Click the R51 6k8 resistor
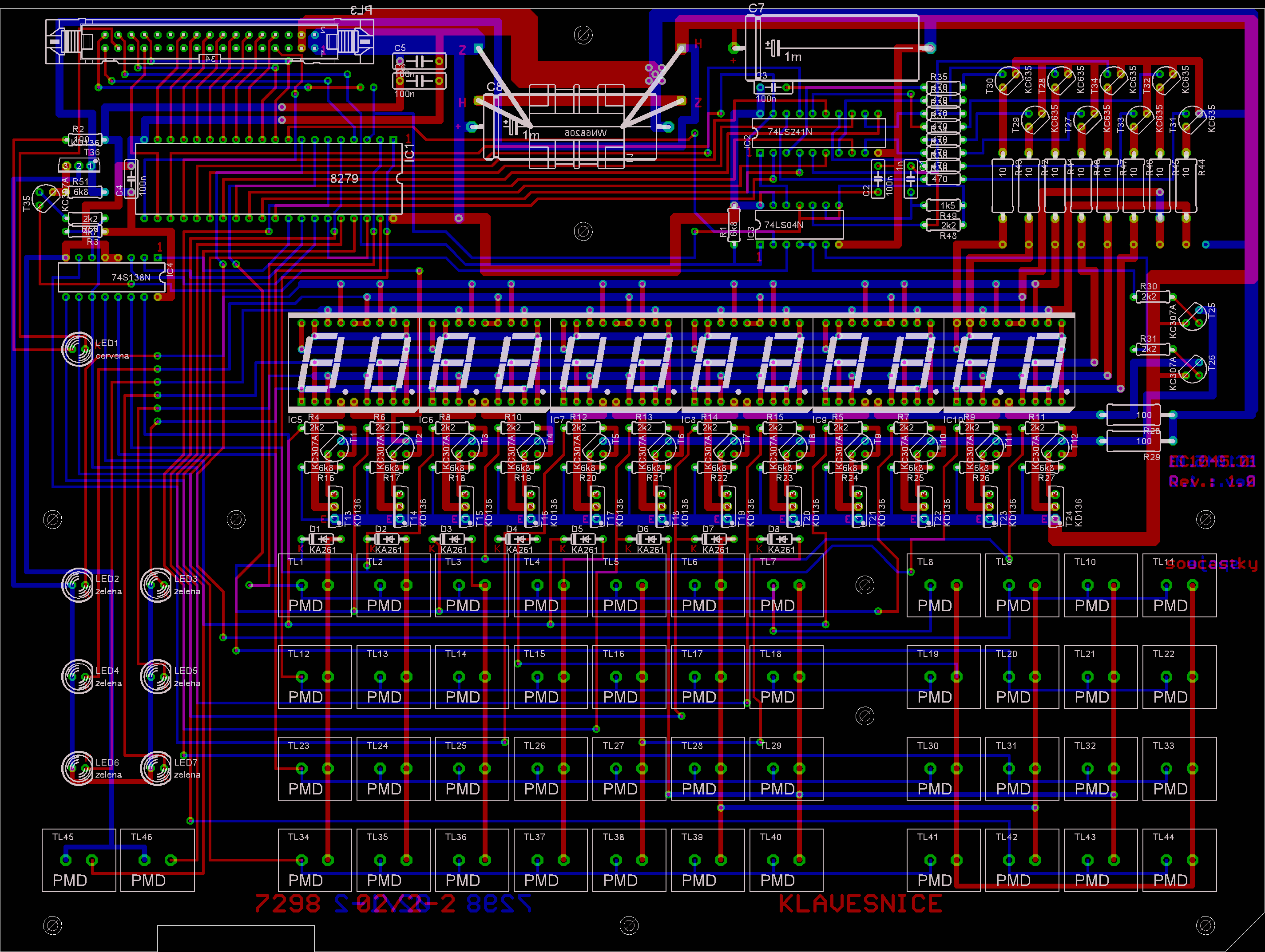The width and height of the screenshot is (1265, 952). 85,192
